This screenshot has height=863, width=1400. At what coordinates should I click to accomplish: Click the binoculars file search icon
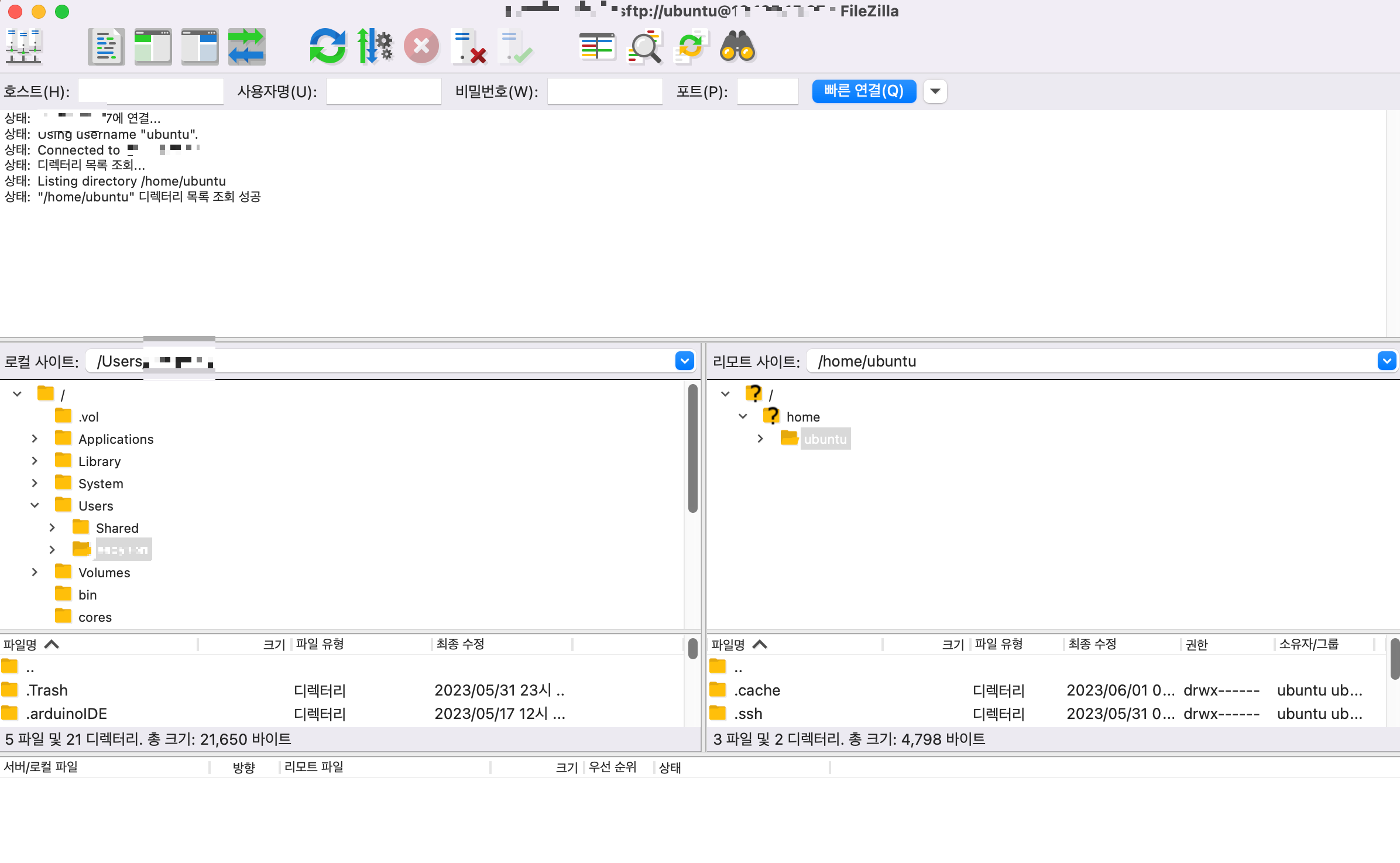pyautogui.click(x=737, y=46)
